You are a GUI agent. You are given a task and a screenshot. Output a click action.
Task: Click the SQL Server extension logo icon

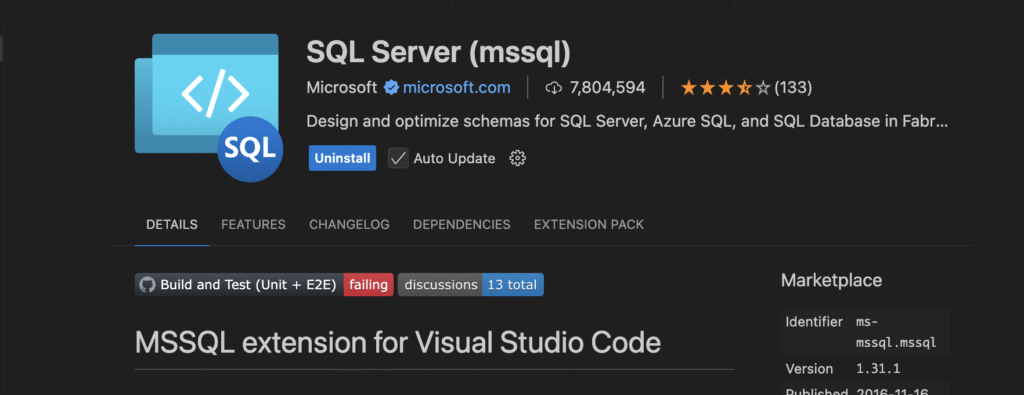coord(209,107)
